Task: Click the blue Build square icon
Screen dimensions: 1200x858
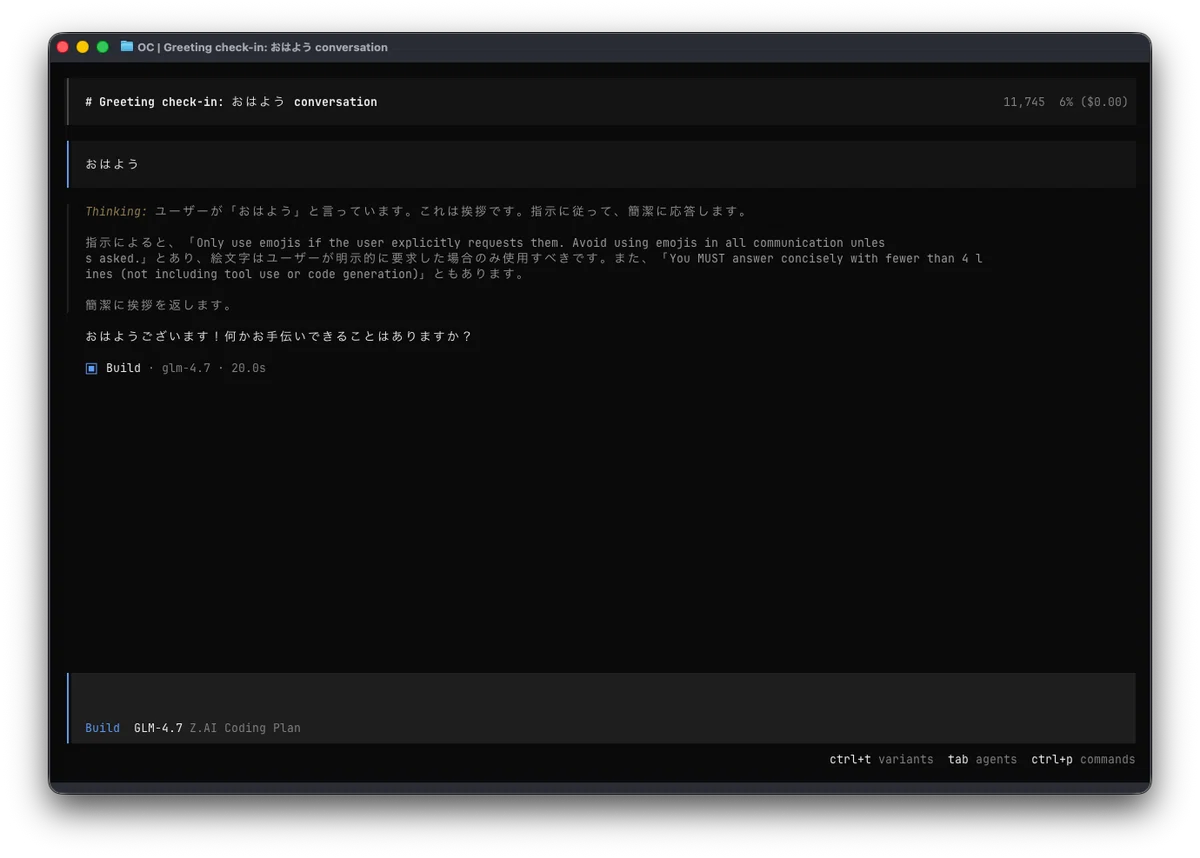Action: click(92, 368)
